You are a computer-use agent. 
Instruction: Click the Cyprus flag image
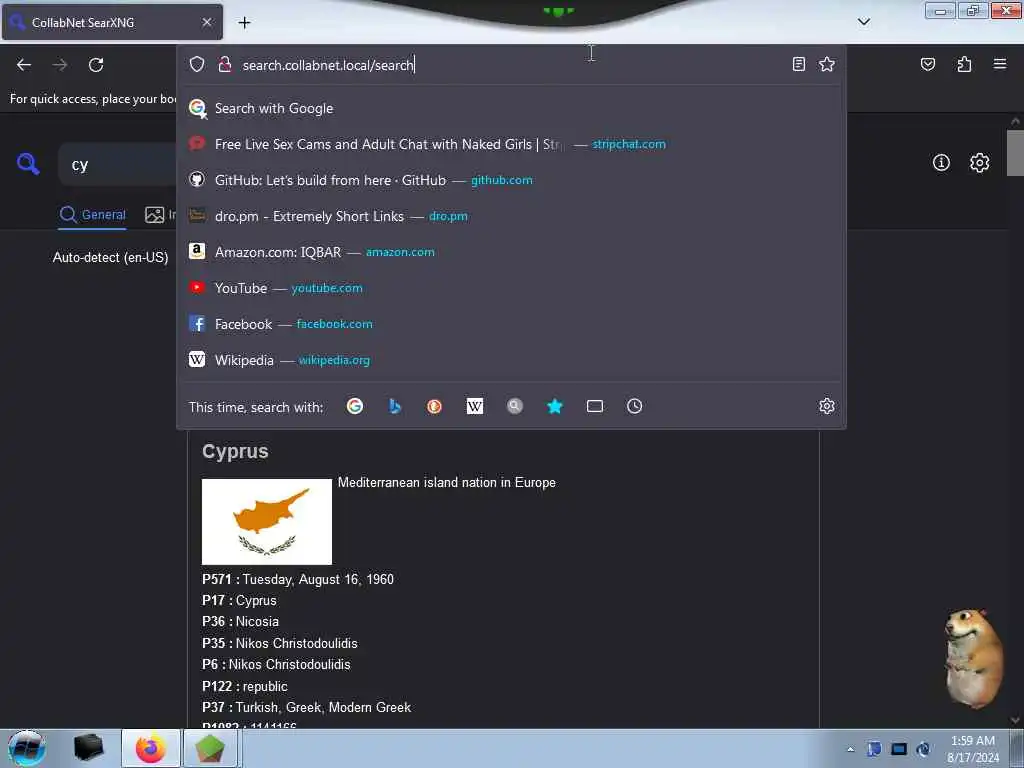click(266, 521)
